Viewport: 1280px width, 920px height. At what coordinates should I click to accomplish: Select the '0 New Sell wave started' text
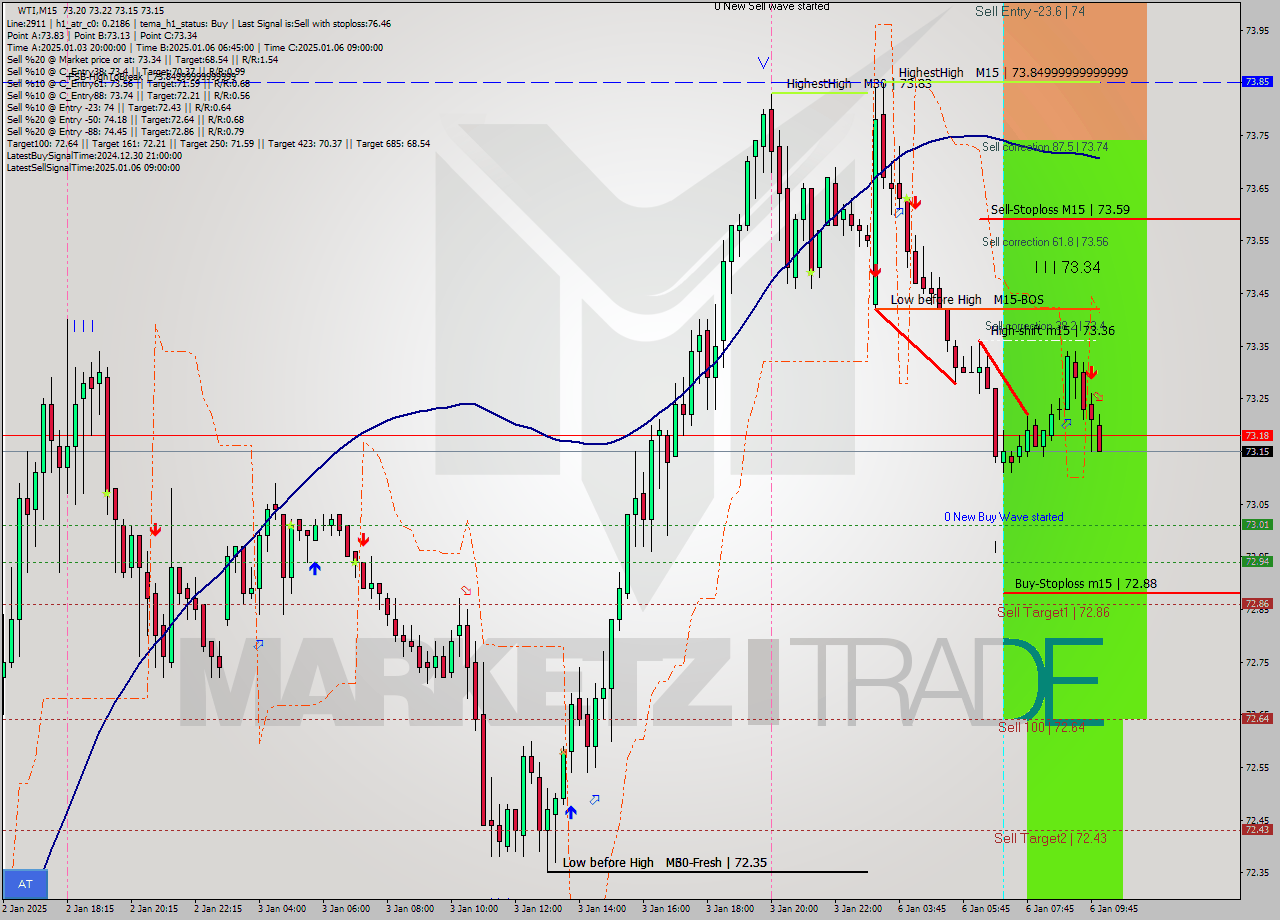[x=771, y=7]
